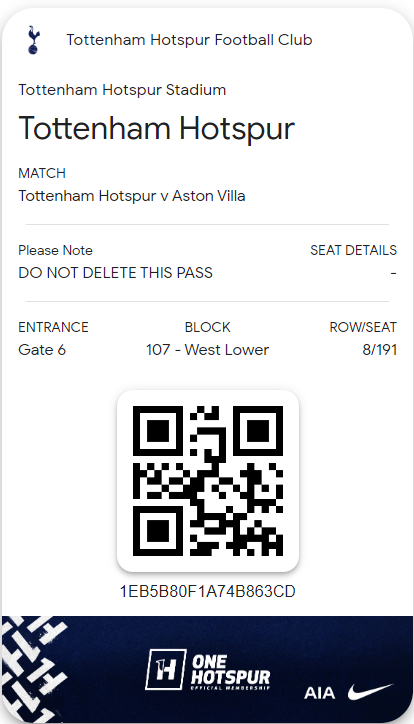Click the MATCH label
The width and height of the screenshot is (414, 724).
[x=42, y=173]
